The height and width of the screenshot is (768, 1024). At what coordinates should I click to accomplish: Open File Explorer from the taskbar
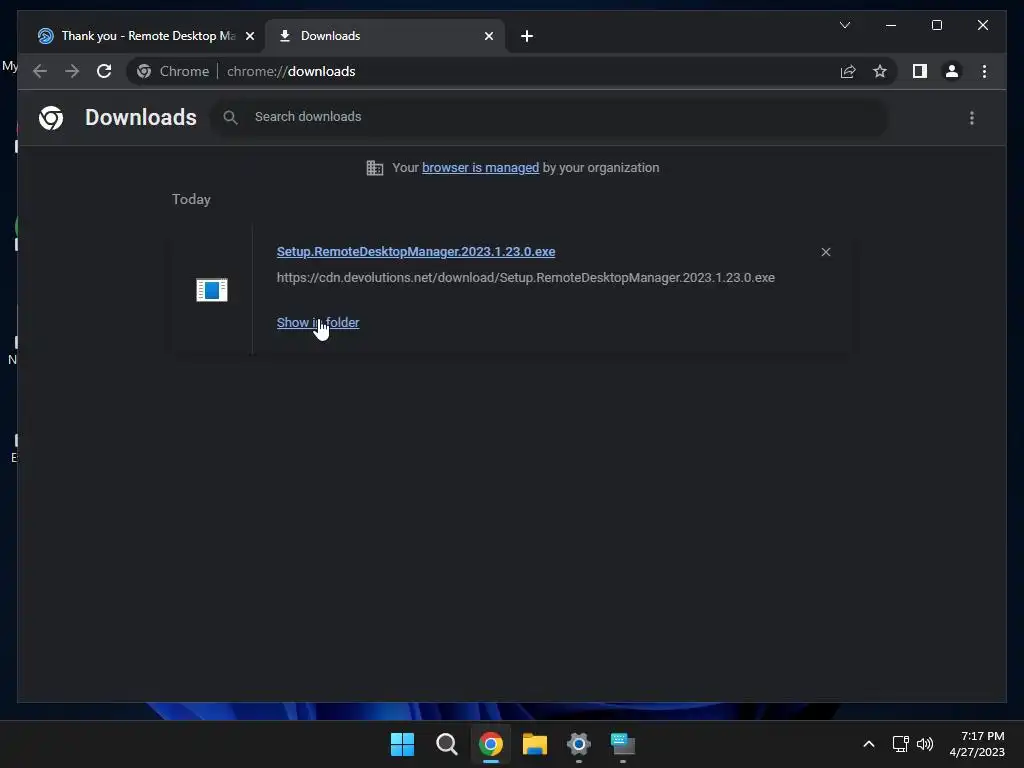click(535, 744)
